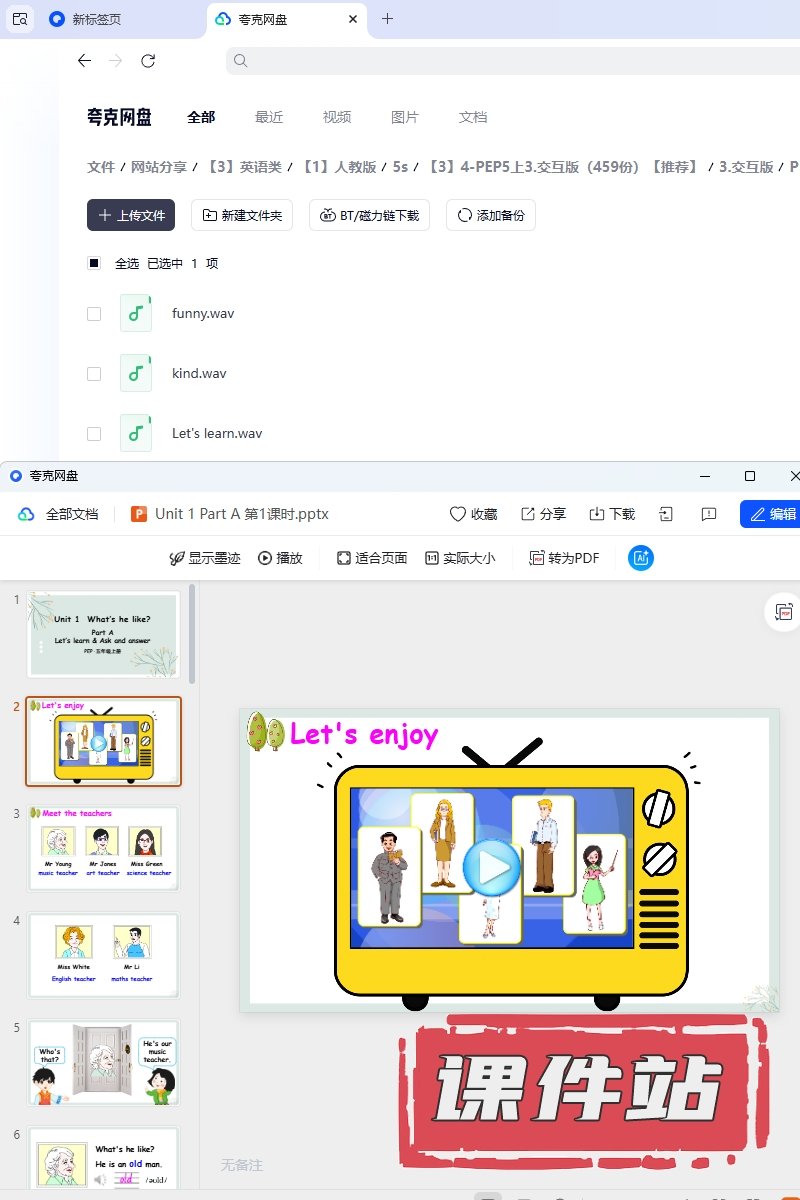Click the 上传文件 upload button

(x=131, y=215)
